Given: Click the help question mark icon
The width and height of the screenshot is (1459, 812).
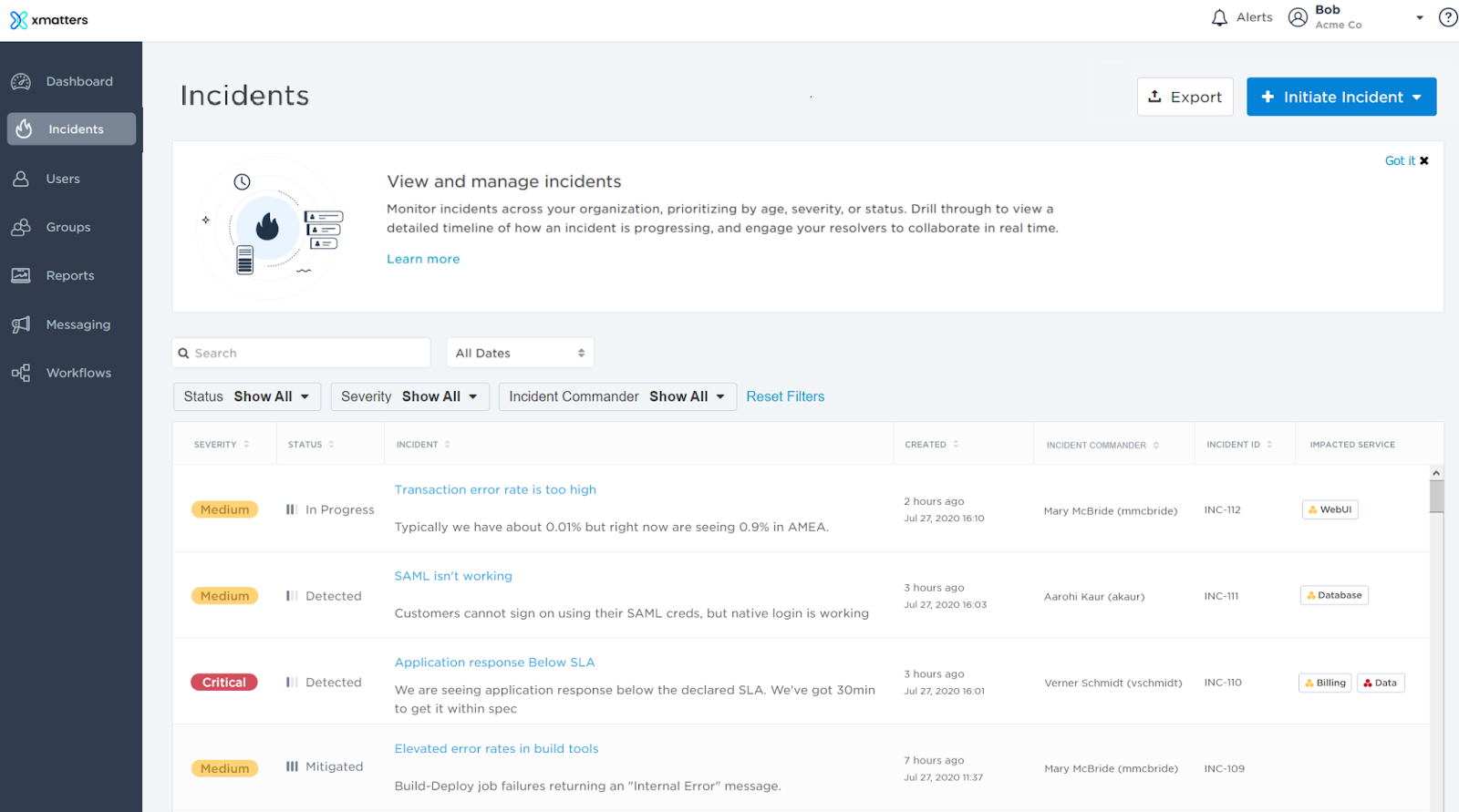Looking at the screenshot, I should point(1447,18).
